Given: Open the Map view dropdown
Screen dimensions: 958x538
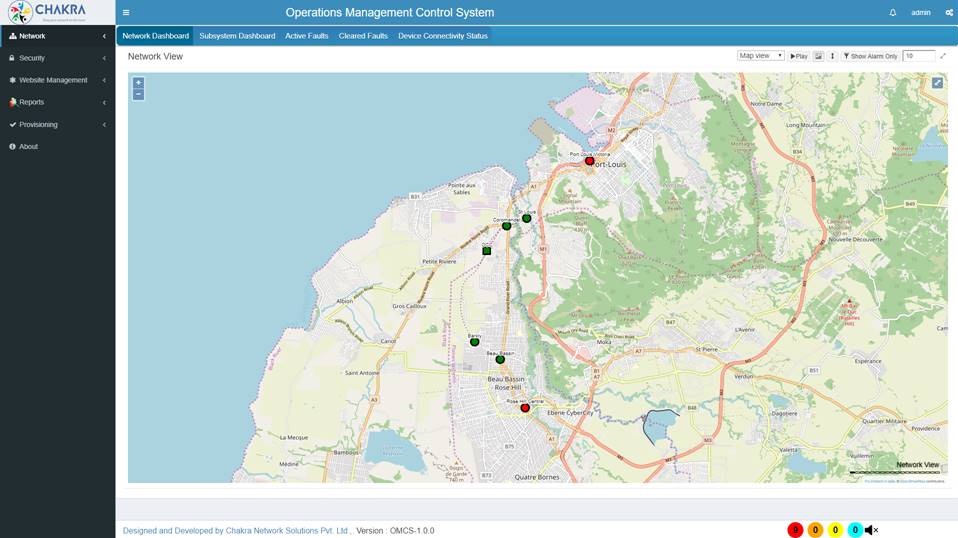Looking at the screenshot, I should point(761,56).
